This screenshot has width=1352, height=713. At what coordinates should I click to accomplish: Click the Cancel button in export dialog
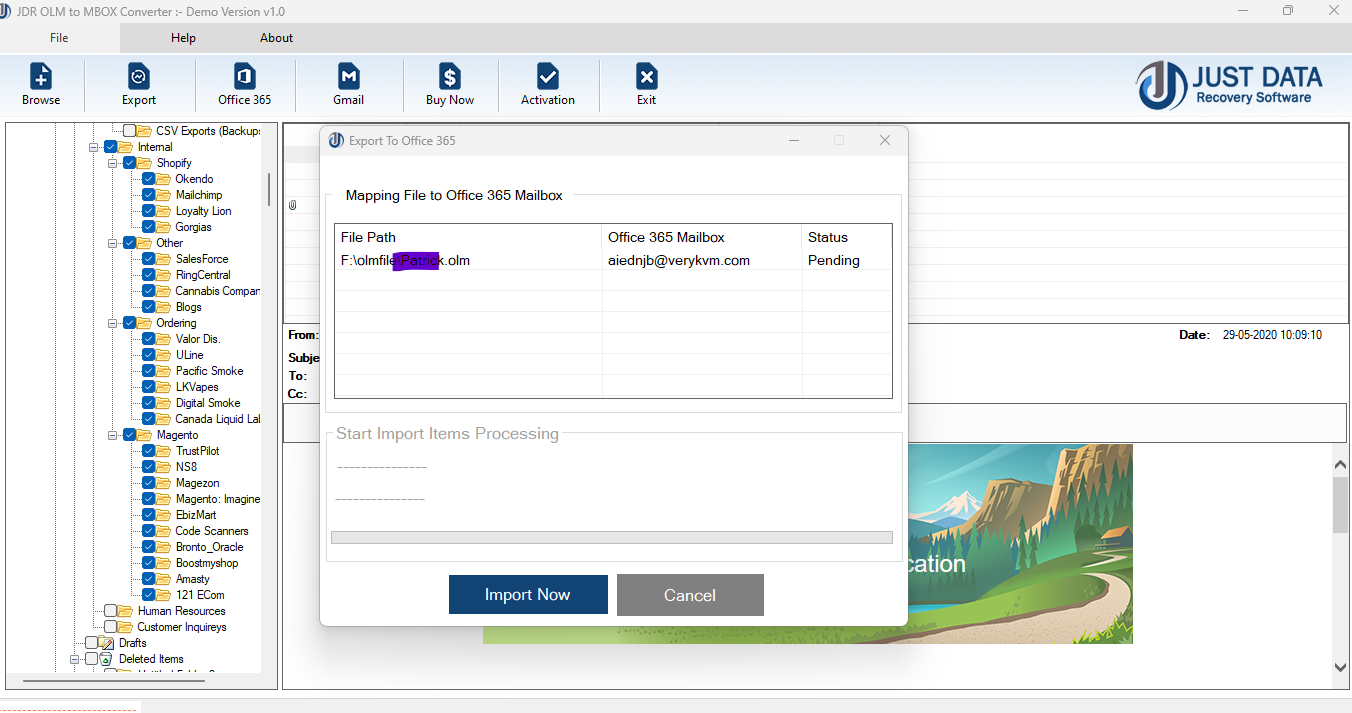690,595
